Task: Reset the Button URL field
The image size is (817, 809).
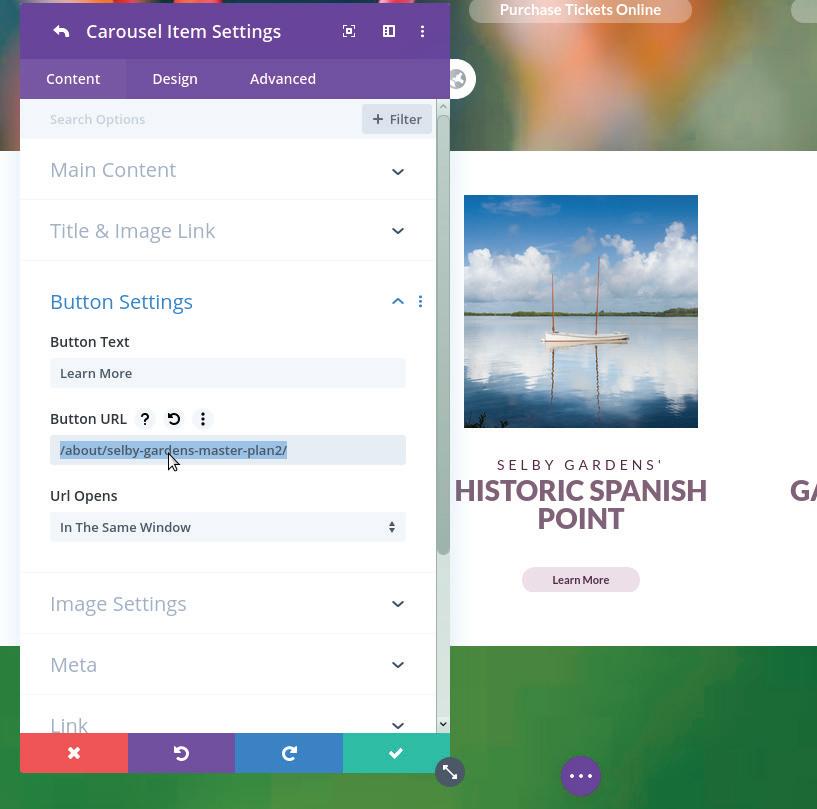Action: pyautogui.click(x=174, y=419)
